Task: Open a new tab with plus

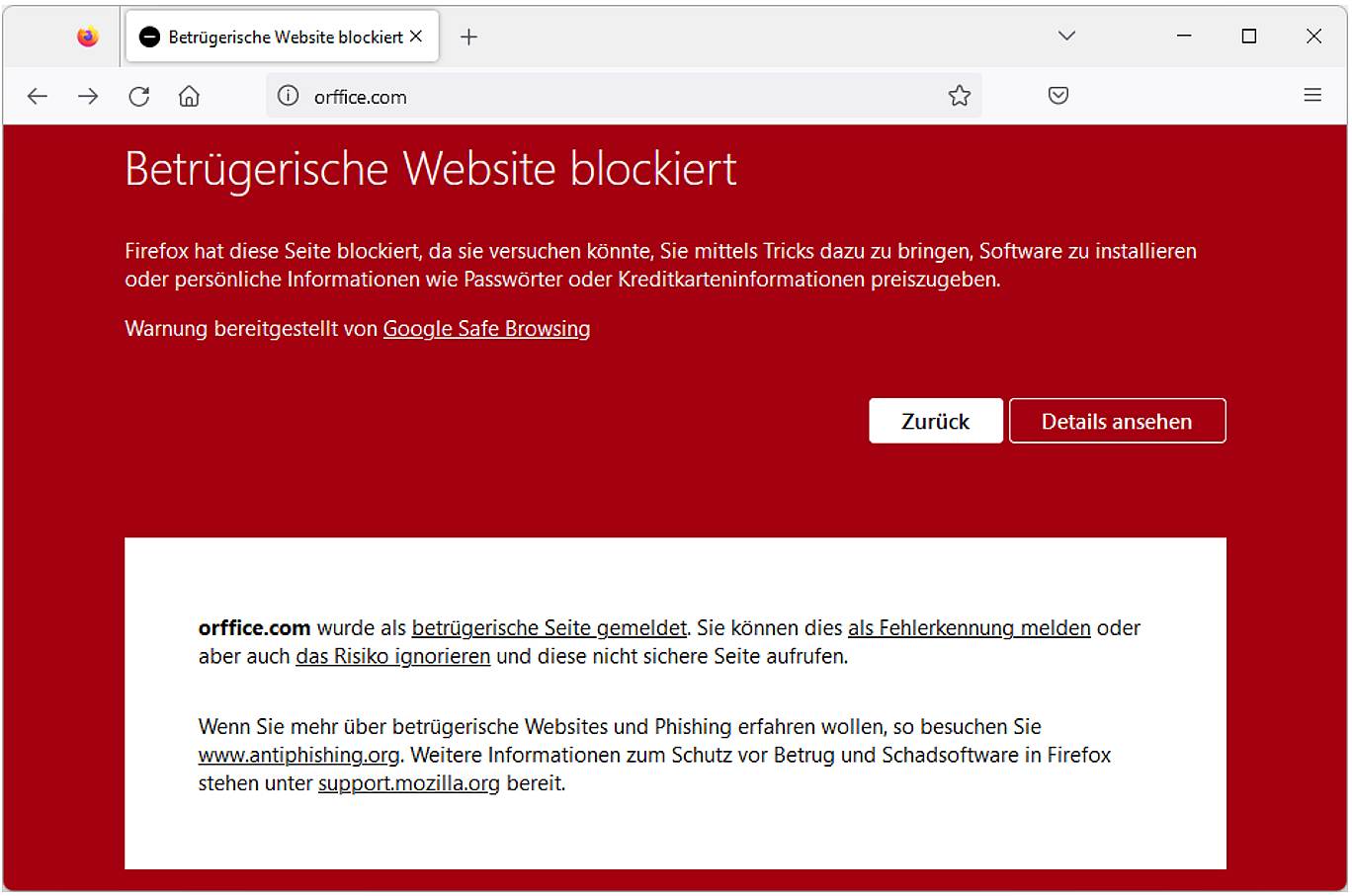Action: 468,37
